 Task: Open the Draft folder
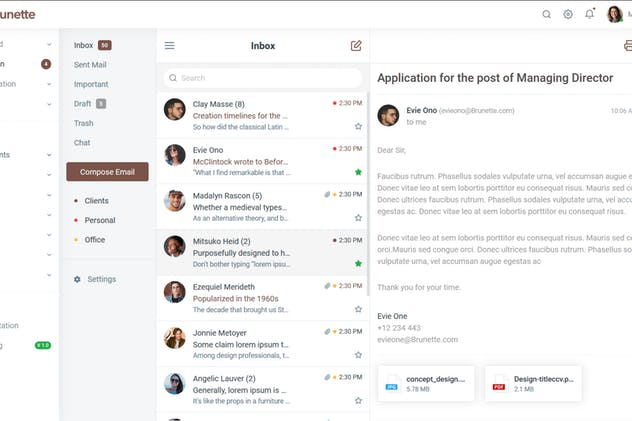tap(83, 104)
